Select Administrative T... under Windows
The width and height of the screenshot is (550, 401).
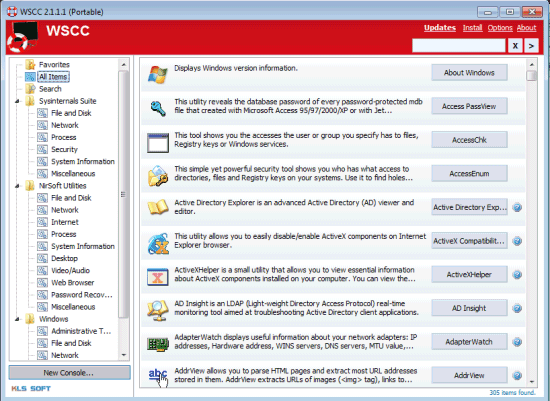click(x=81, y=331)
